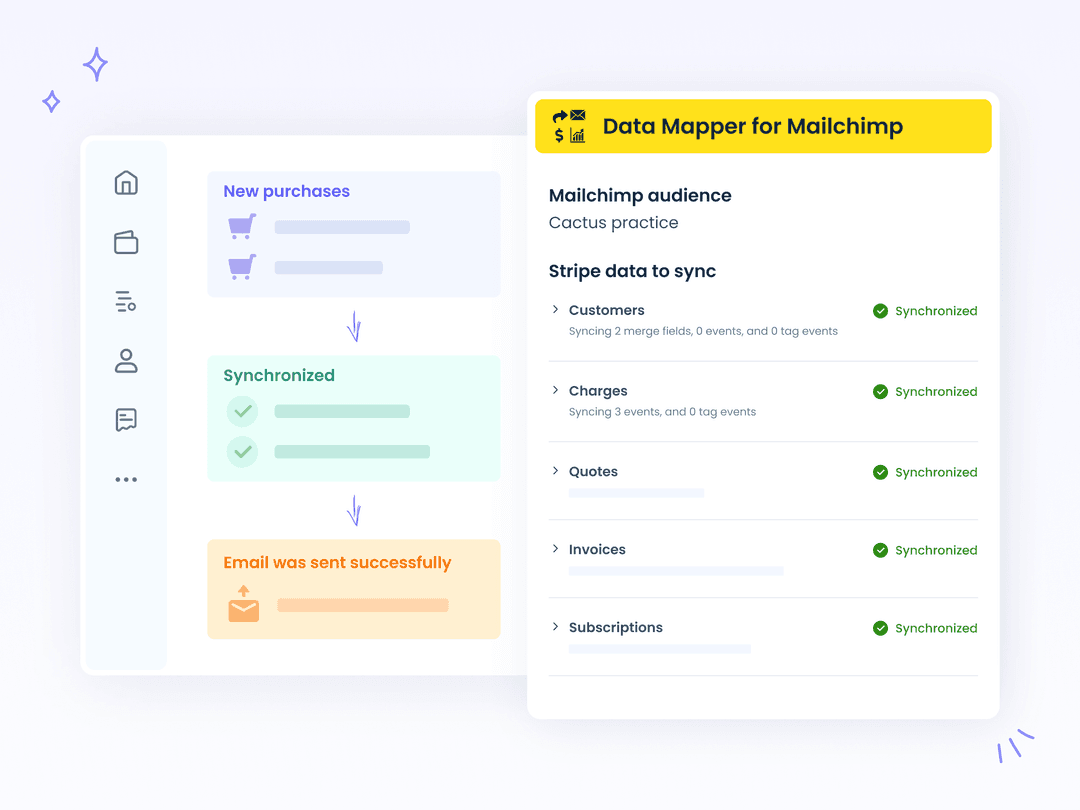Image resolution: width=1080 pixels, height=810 pixels.
Task: Click Synchronized status text for Subscriptions
Action: pos(936,627)
